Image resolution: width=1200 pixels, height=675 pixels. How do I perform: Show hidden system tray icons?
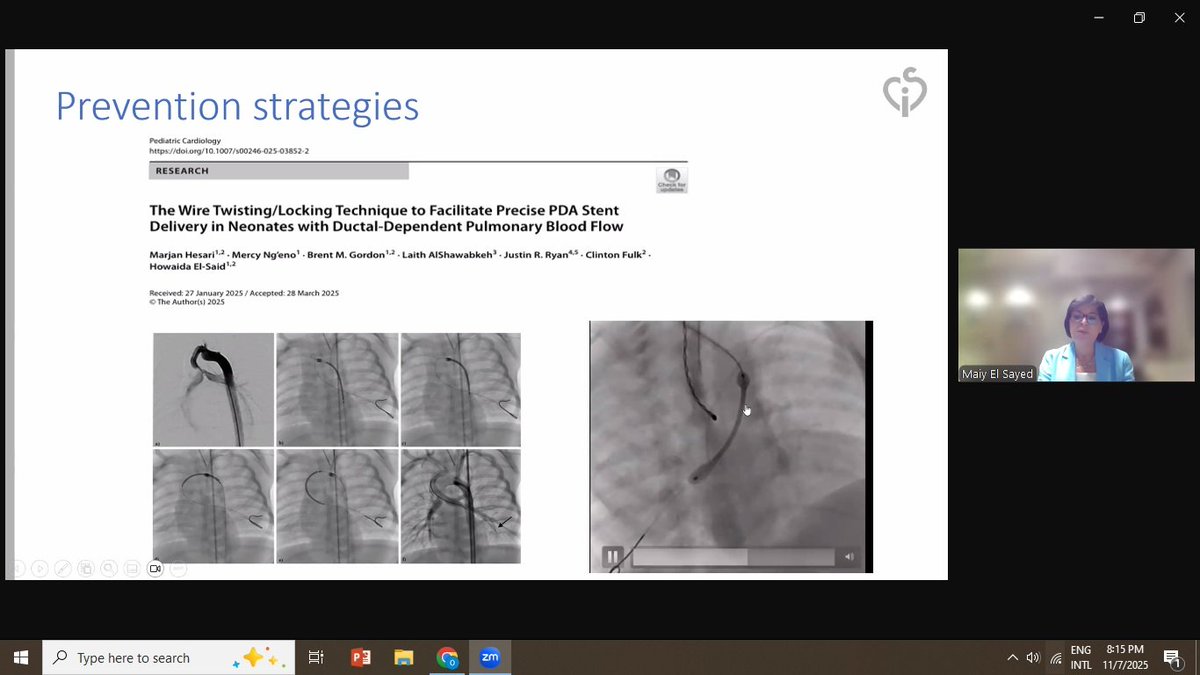(1012, 657)
